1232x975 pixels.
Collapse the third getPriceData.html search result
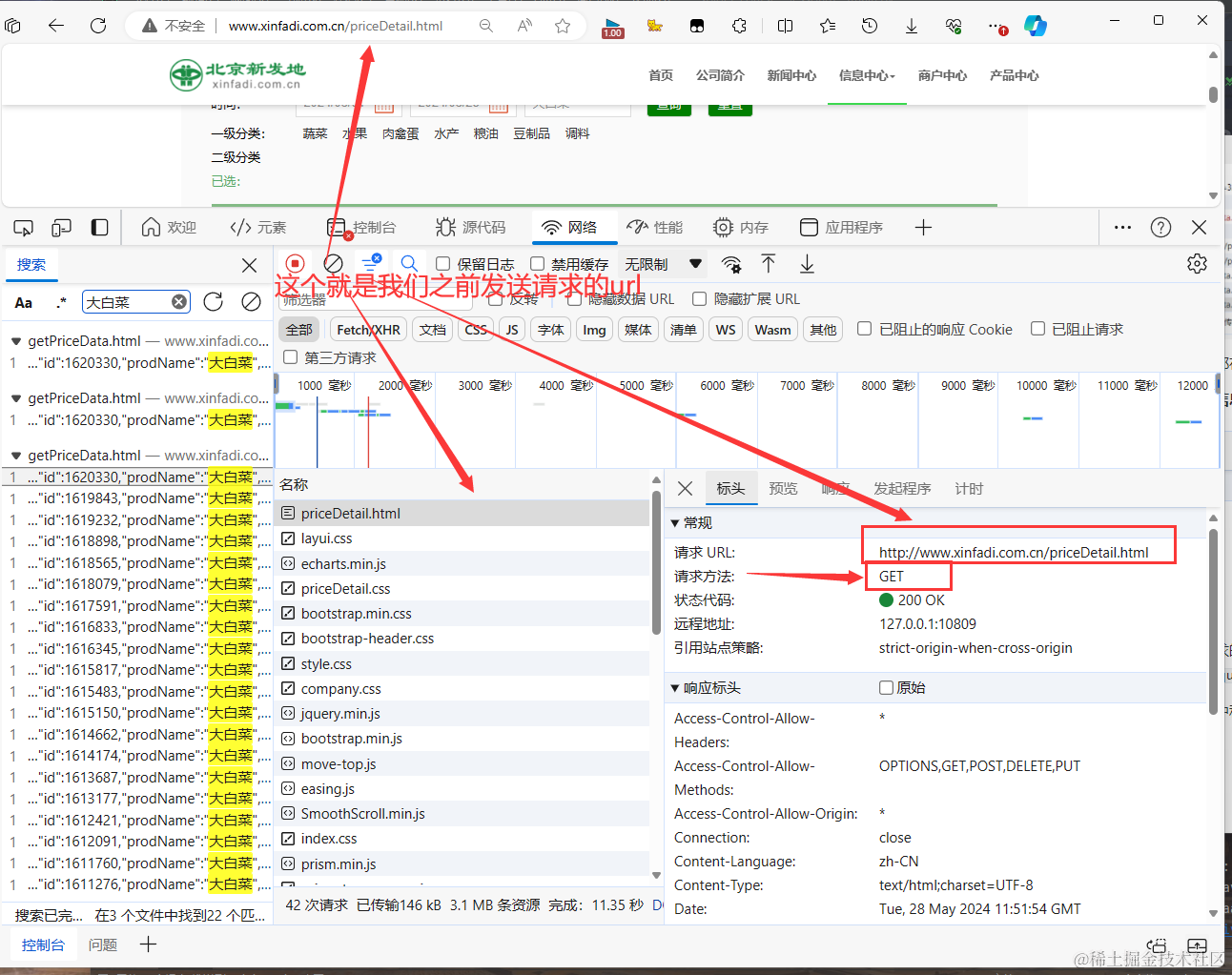(16, 456)
